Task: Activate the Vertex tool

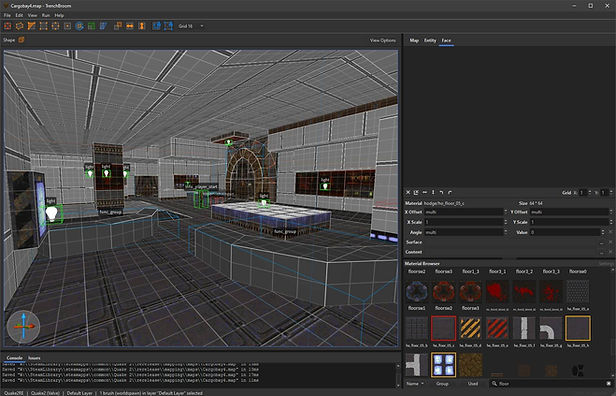Action: [x=44, y=26]
